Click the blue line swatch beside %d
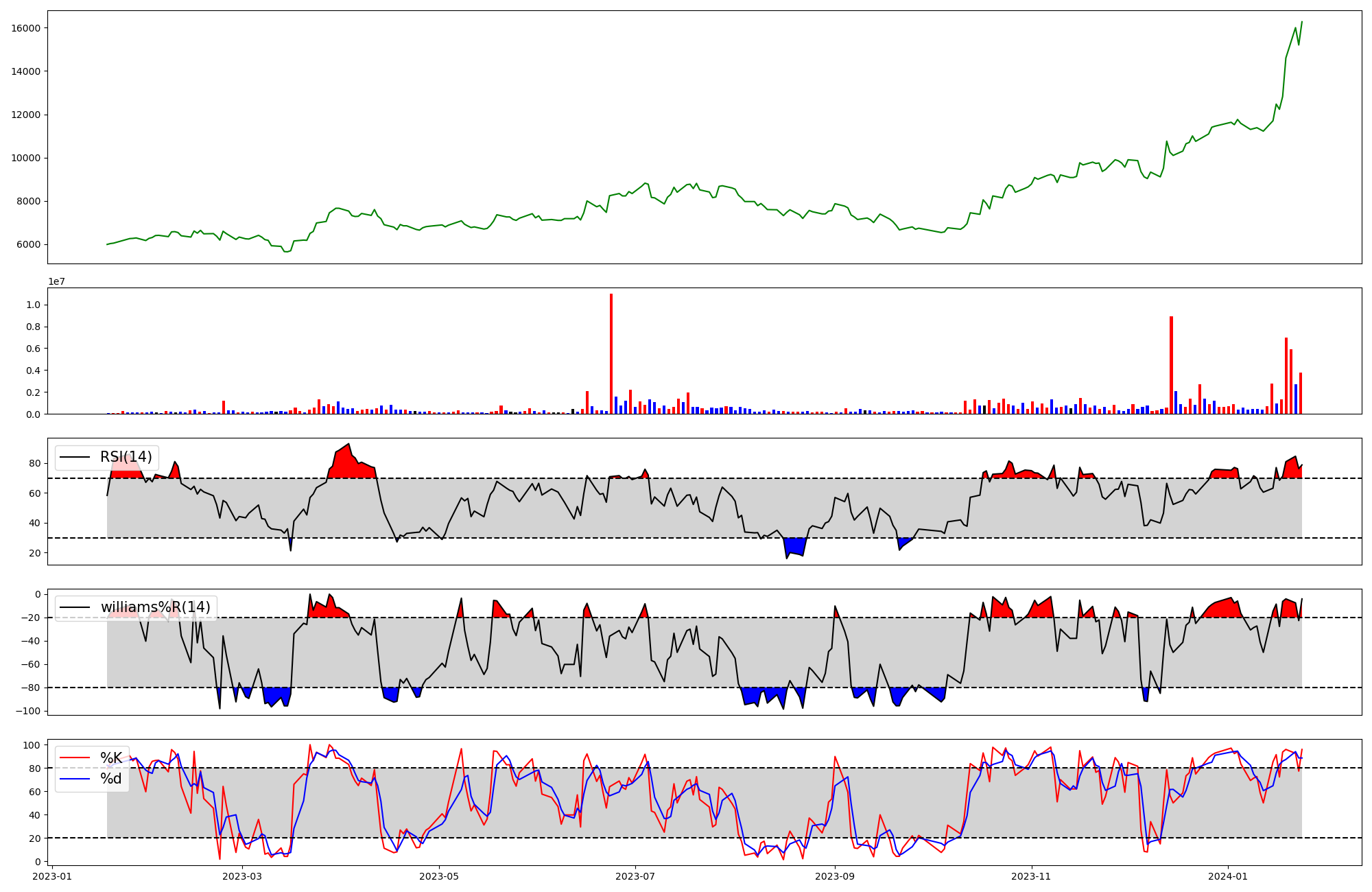Image resolution: width=1372 pixels, height=892 pixels. pos(75,779)
